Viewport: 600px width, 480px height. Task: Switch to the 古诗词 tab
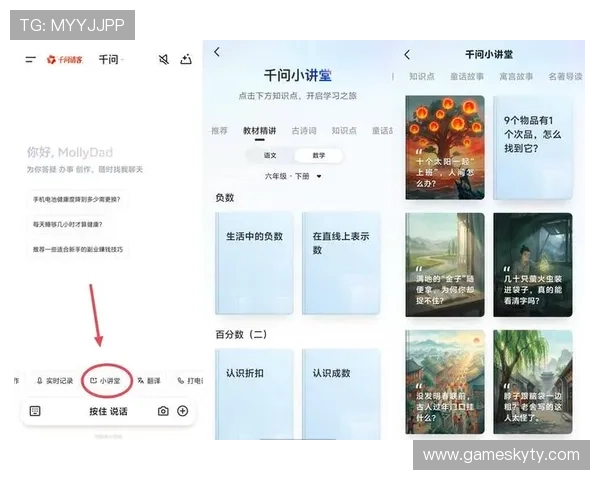click(304, 131)
